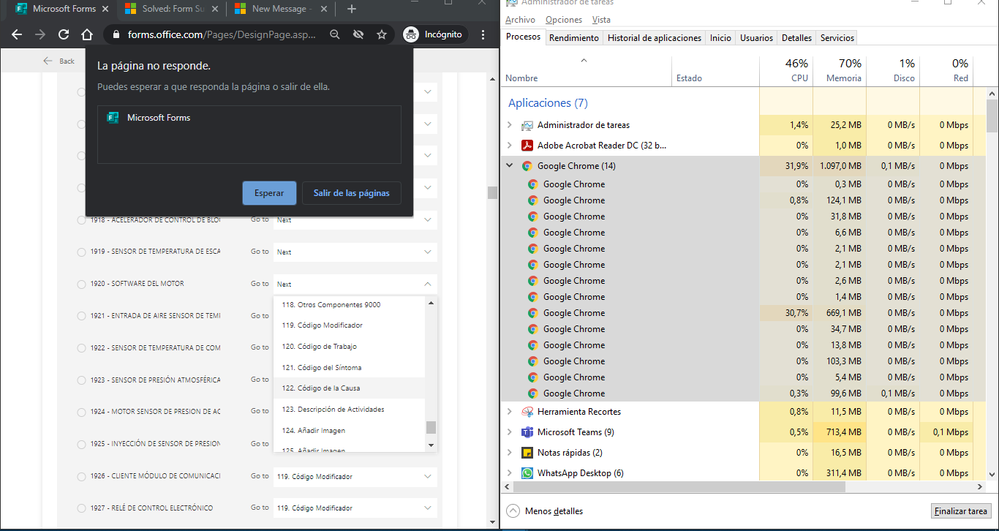Click the dropdown list's scrollbar thumb
This screenshot has width=999, height=531.
coord(431,427)
